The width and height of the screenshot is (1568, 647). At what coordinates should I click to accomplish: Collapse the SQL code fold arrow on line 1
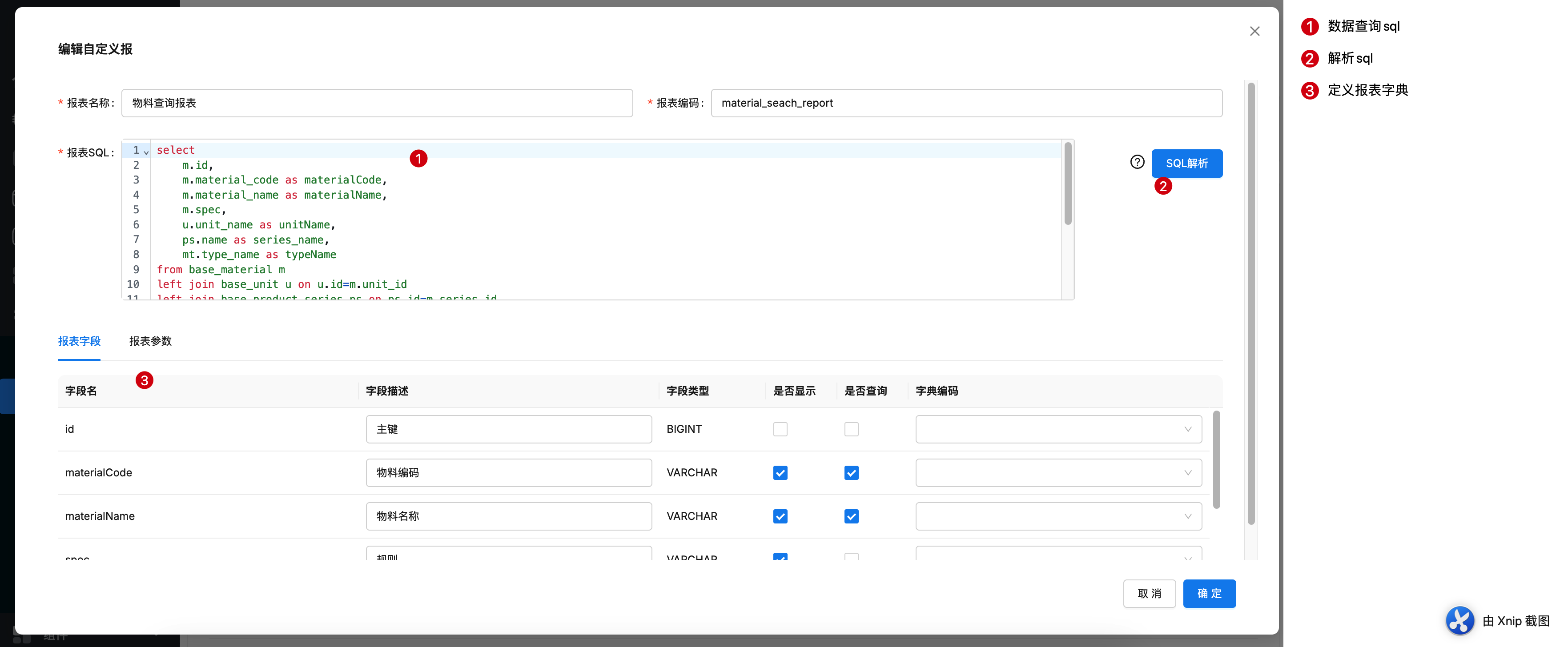click(146, 152)
